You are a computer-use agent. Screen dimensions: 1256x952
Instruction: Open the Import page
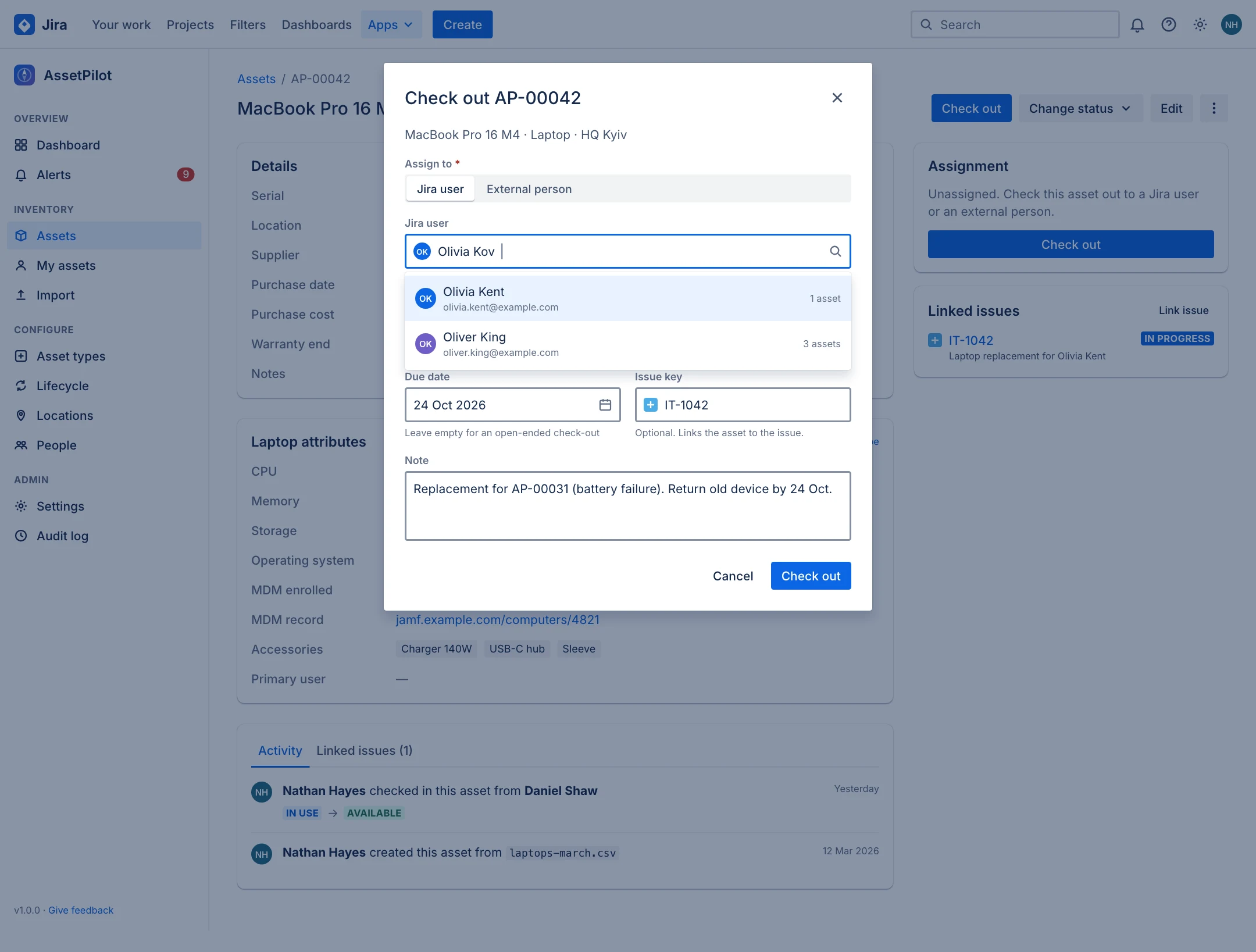[104, 295]
